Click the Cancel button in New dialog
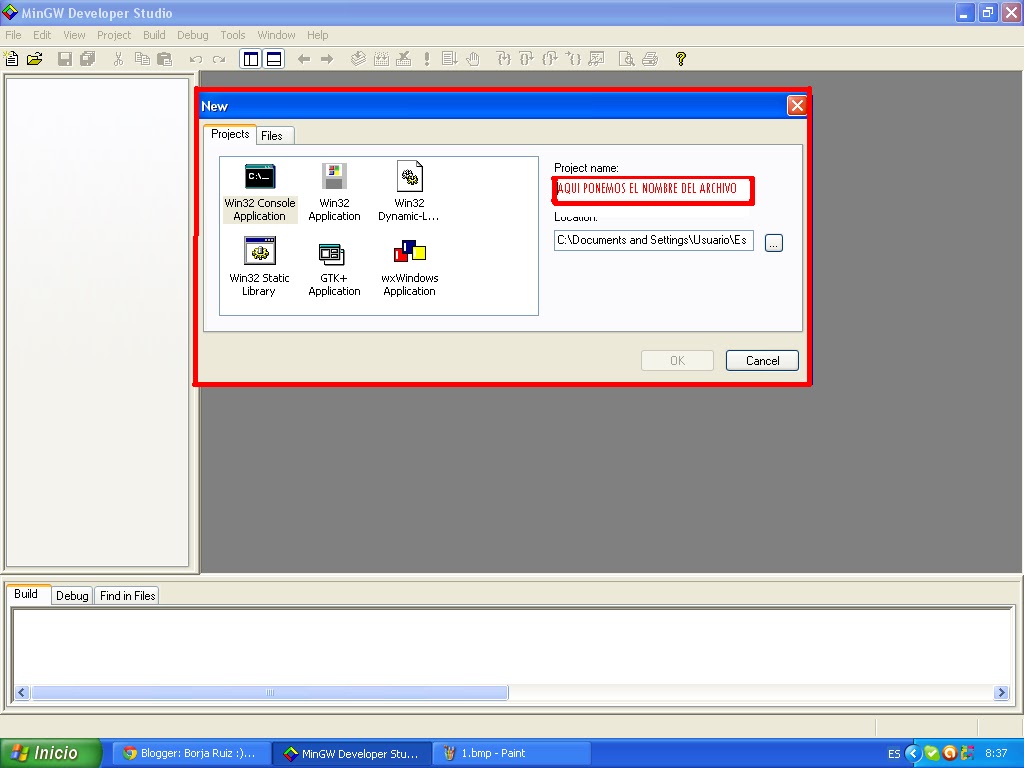1024x768 pixels. (762, 360)
